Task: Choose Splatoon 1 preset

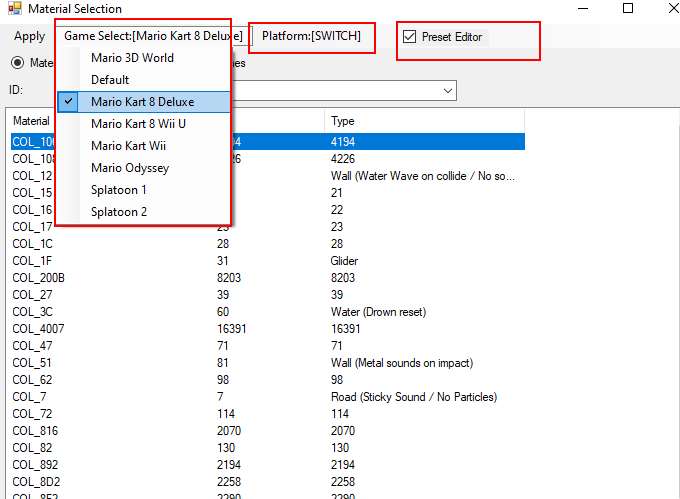Action: (144, 190)
